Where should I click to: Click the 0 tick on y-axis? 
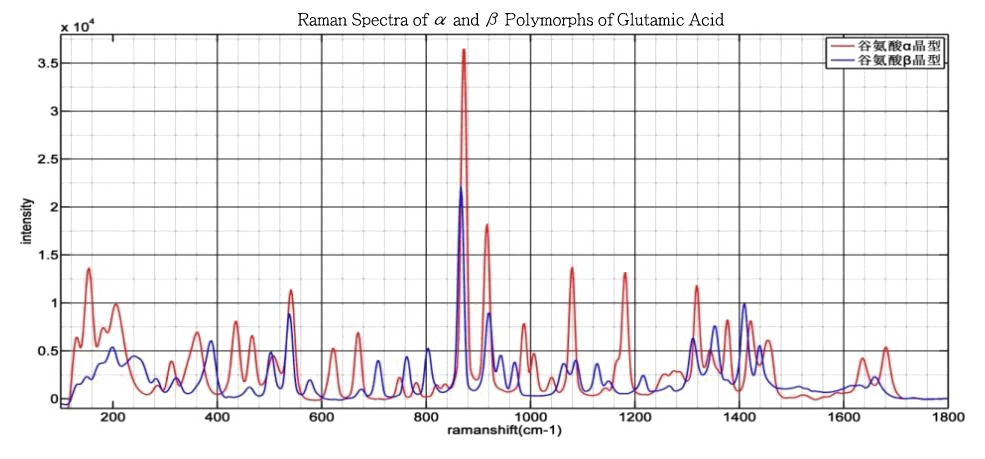(x=53, y=398)
